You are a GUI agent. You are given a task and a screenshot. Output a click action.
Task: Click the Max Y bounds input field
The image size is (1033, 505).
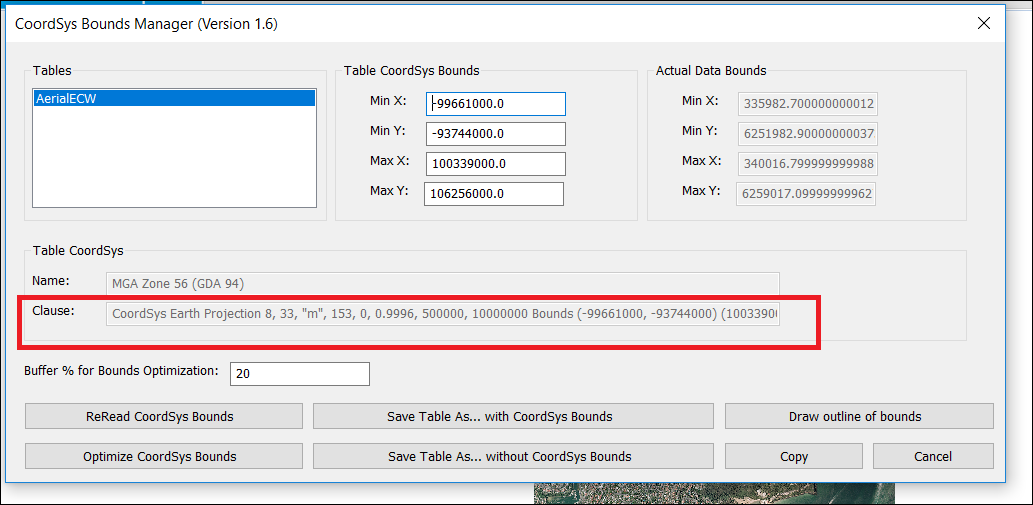click(493, 194)
